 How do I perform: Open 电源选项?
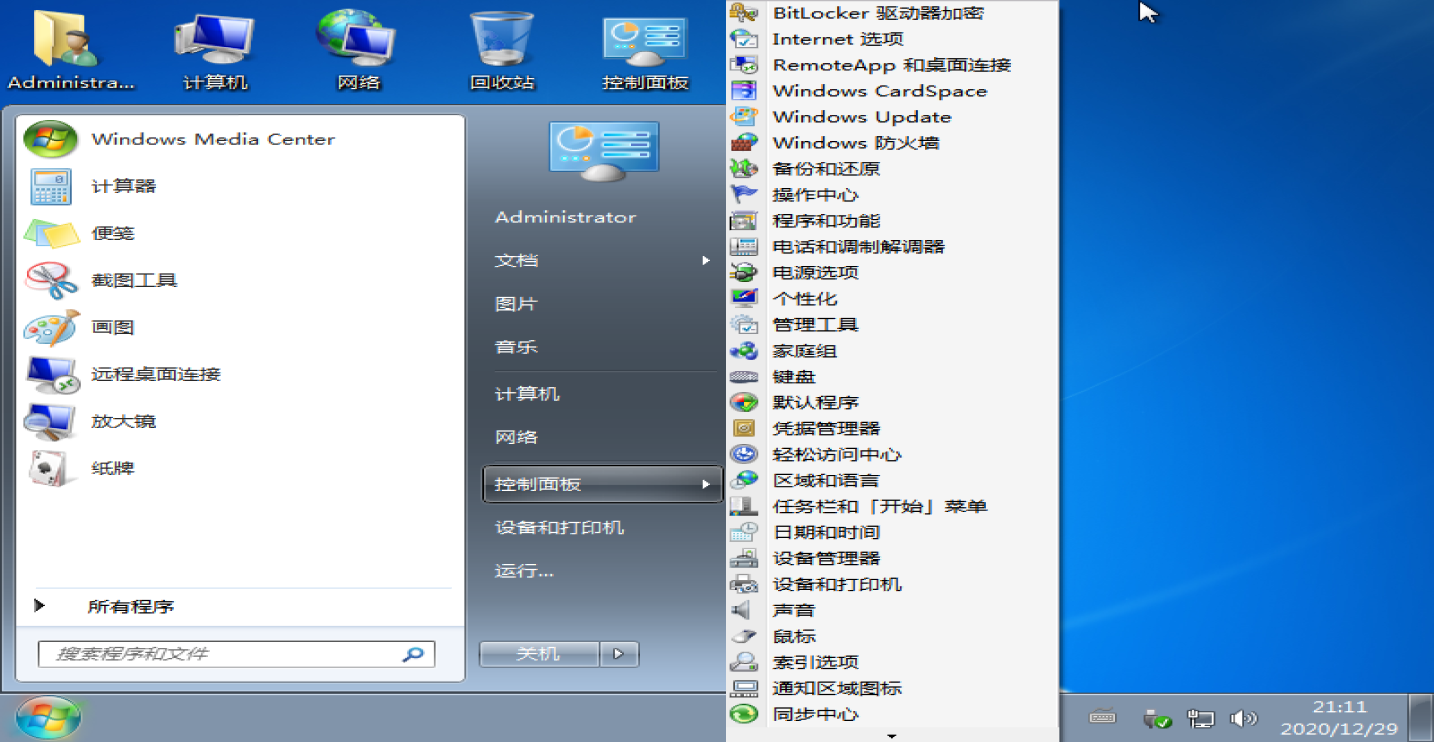(x=892, y=273)
